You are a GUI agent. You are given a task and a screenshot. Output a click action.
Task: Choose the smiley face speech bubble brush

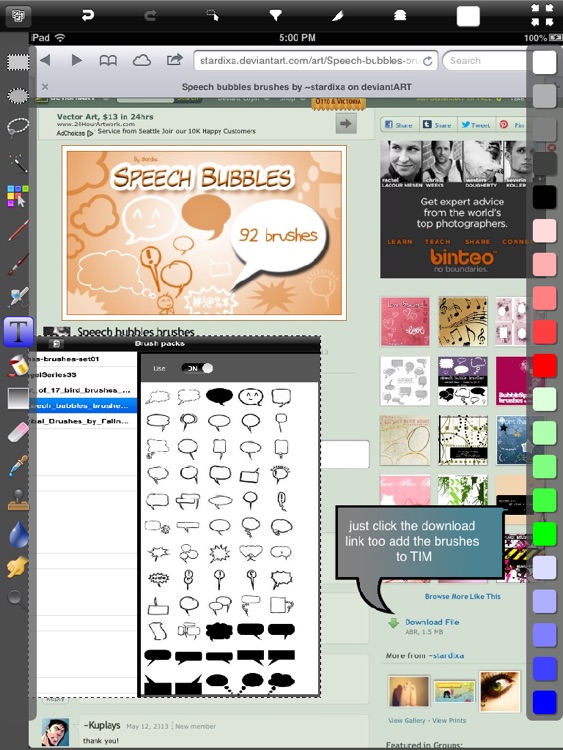click(x=251, y=396)
